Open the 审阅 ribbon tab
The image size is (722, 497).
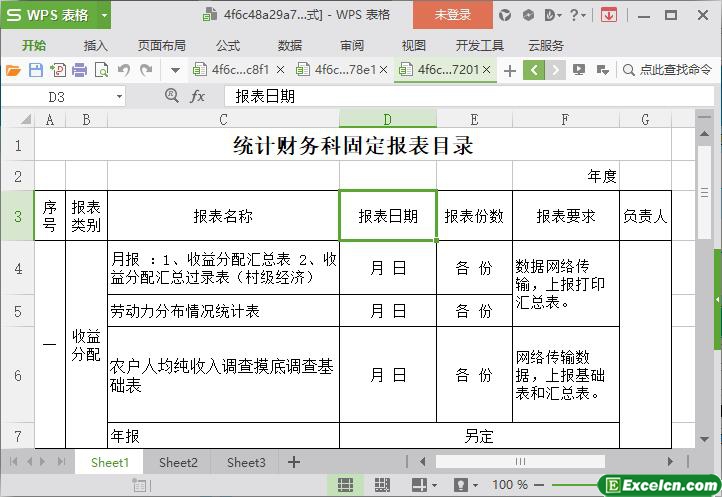click(352, 46)
